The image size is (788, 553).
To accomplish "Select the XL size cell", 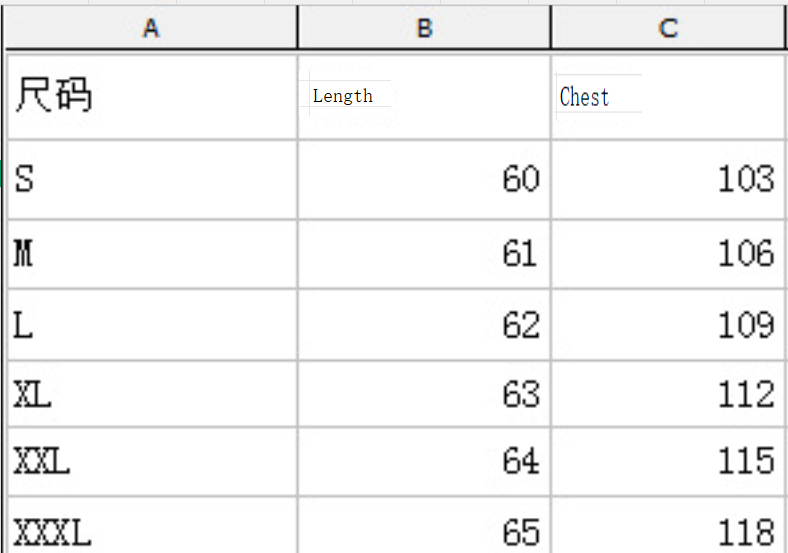I will coord(152,394).
